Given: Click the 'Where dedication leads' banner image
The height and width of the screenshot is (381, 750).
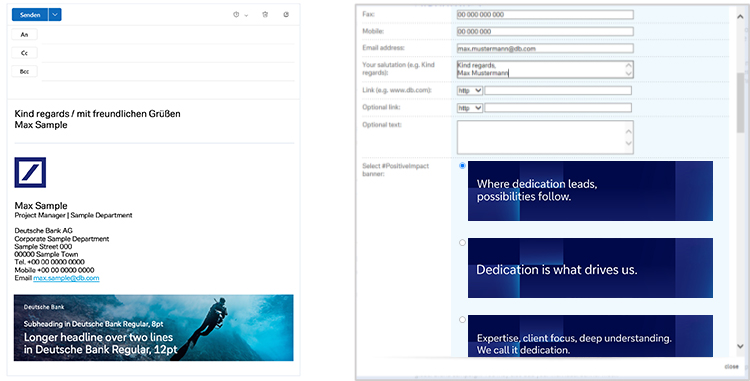Looking at the screenshot, I should tap(590, 191).
